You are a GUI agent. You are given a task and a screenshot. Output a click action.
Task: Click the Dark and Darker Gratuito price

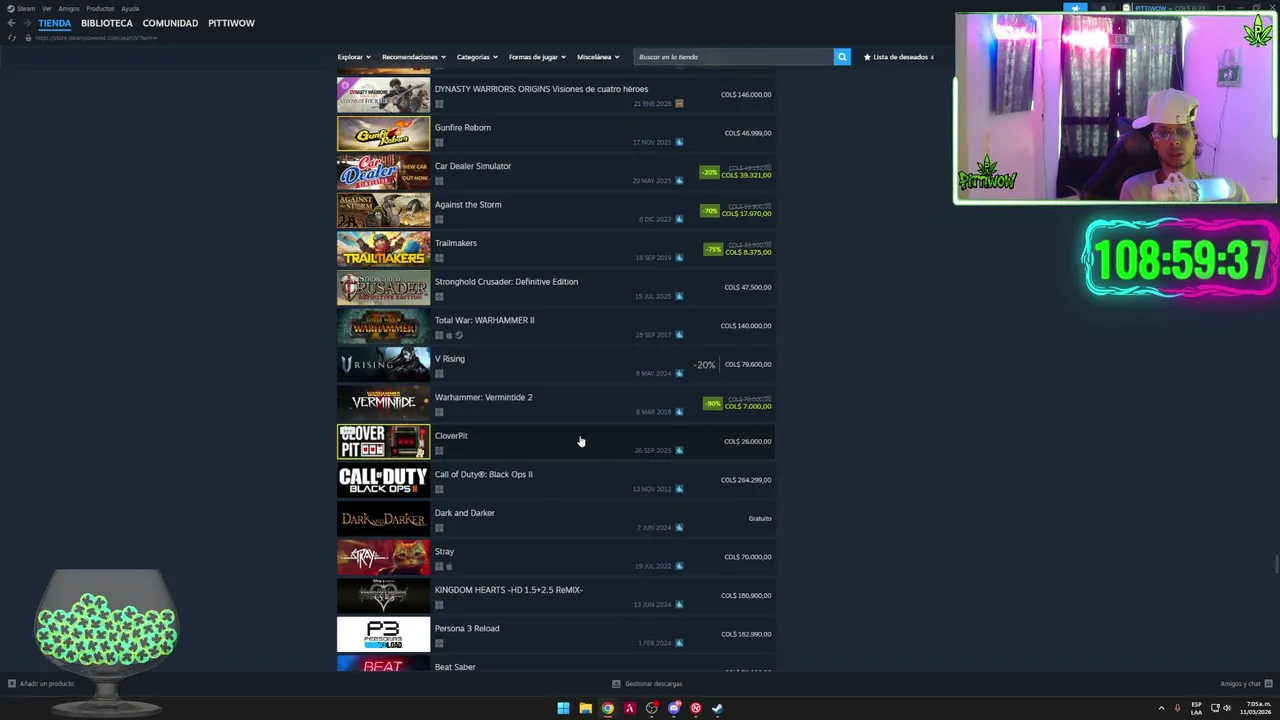(x=760, y=518)
